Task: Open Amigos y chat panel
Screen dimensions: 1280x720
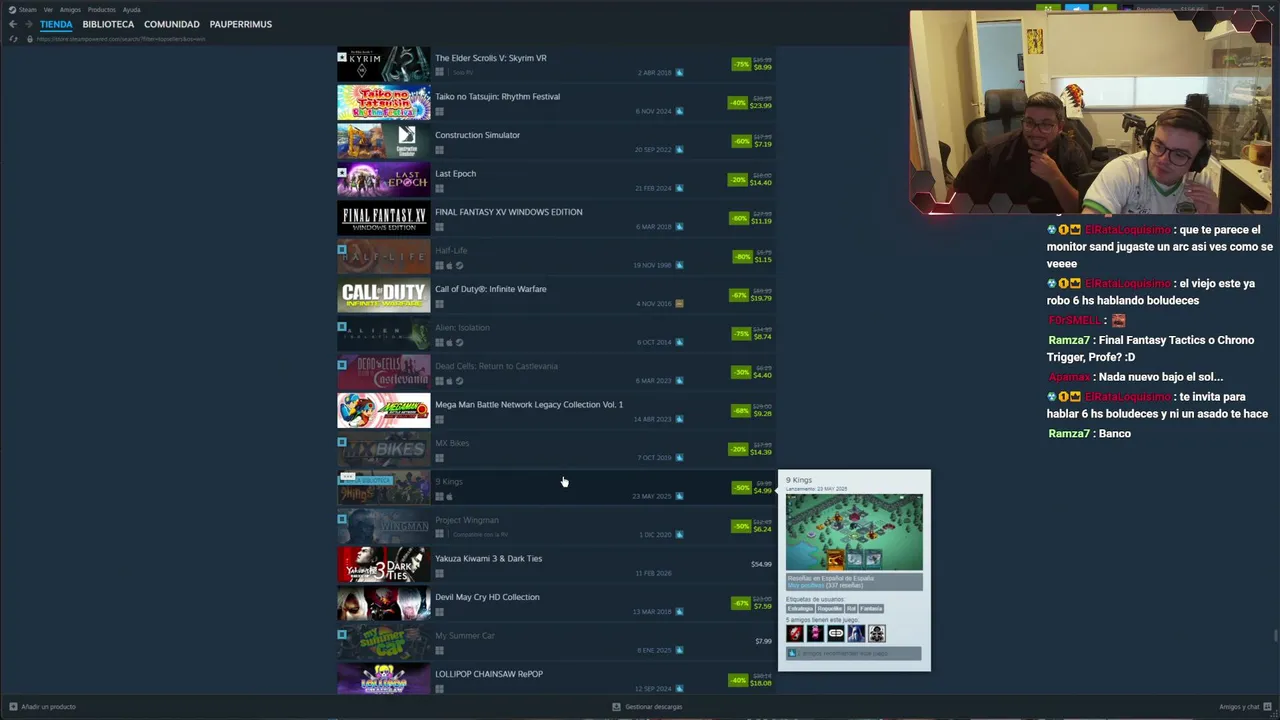Action: pyautogui.click(x=1240, y=707)
